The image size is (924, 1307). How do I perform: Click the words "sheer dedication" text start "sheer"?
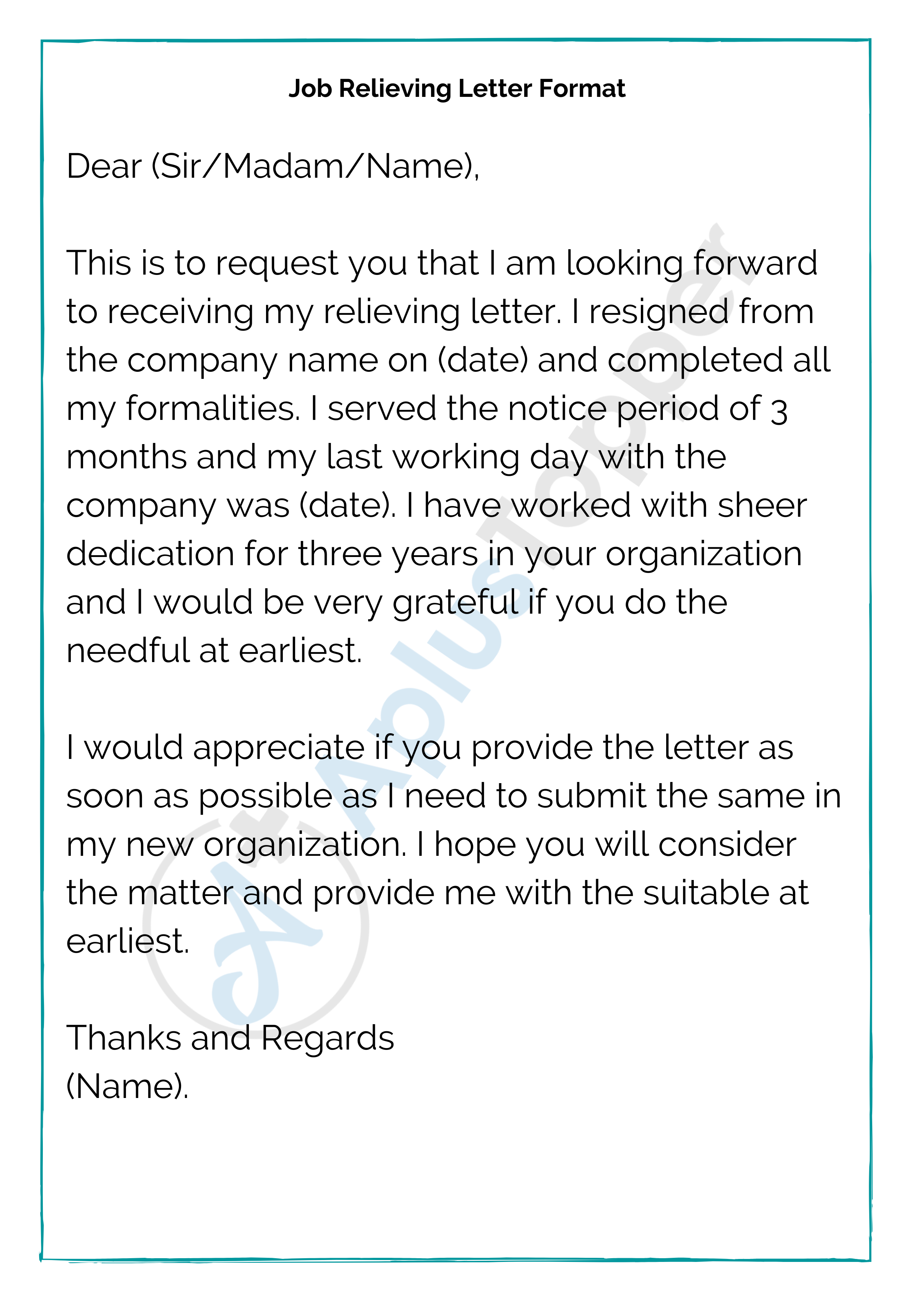click(762, 506)
